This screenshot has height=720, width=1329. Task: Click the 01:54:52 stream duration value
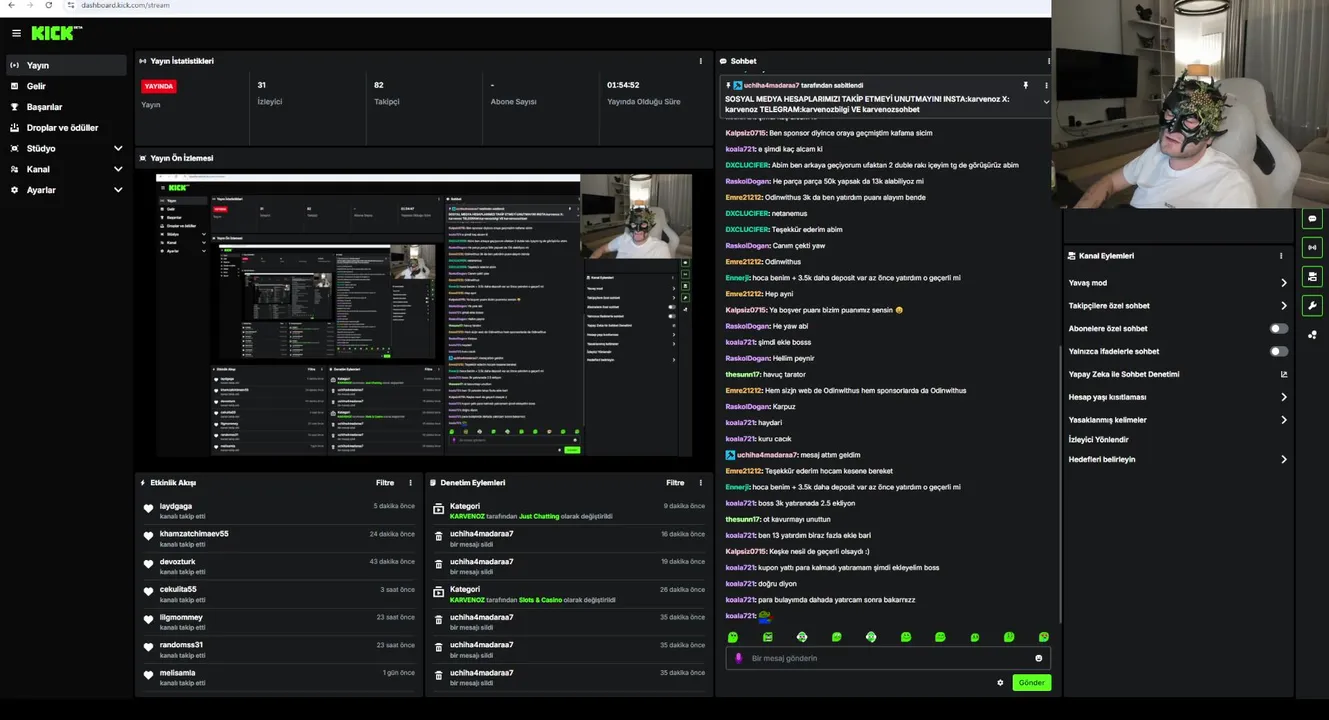623,85
